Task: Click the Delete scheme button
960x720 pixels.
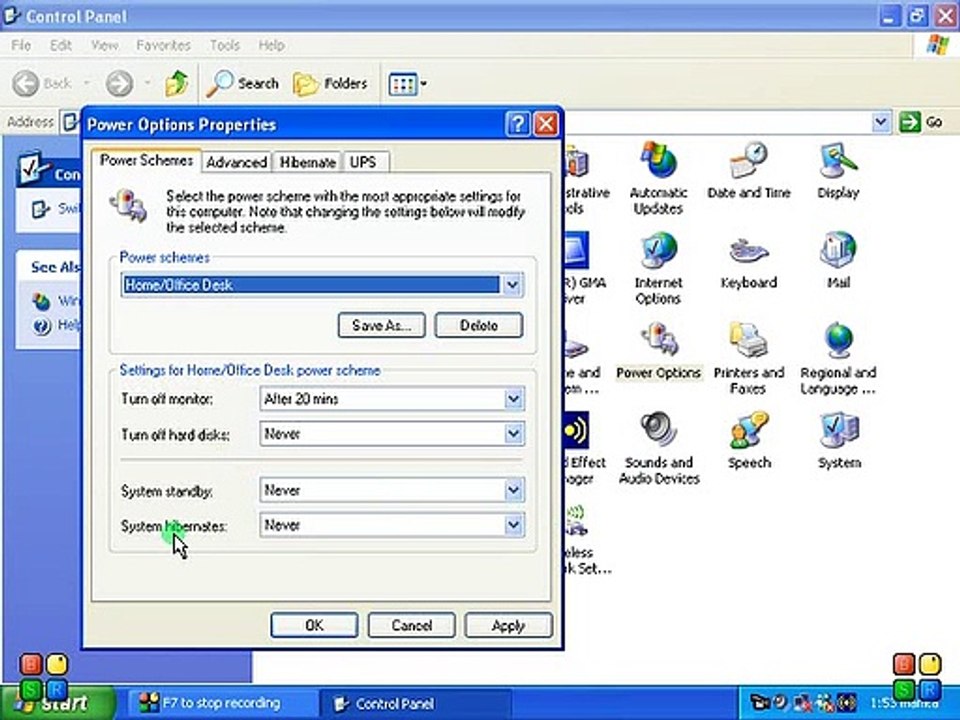Action: coord(479,325)
